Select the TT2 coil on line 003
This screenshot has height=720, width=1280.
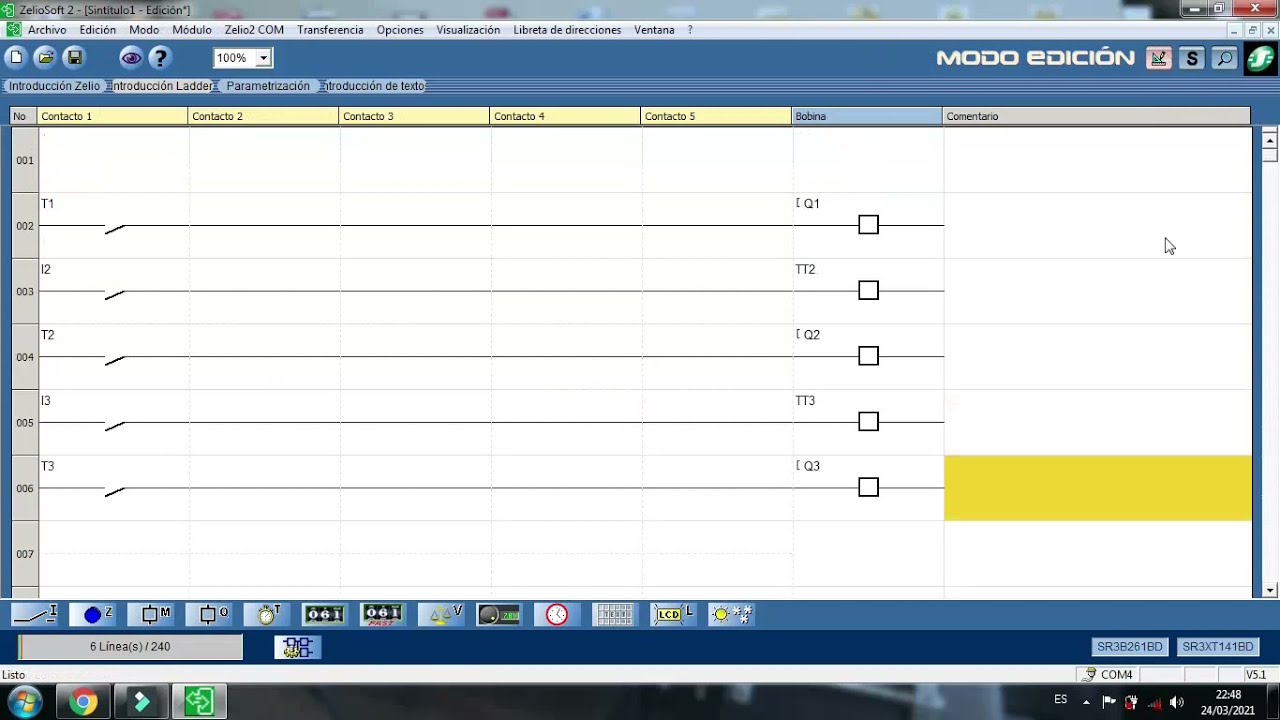[868, 291]
